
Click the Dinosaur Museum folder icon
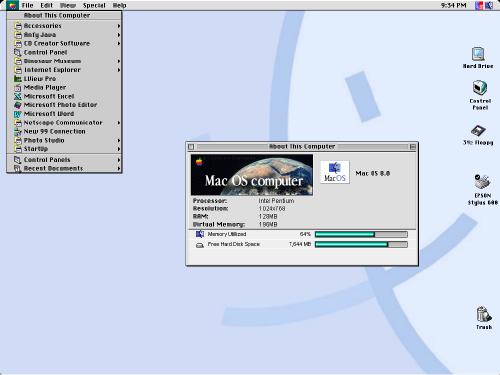coord(18,61)
